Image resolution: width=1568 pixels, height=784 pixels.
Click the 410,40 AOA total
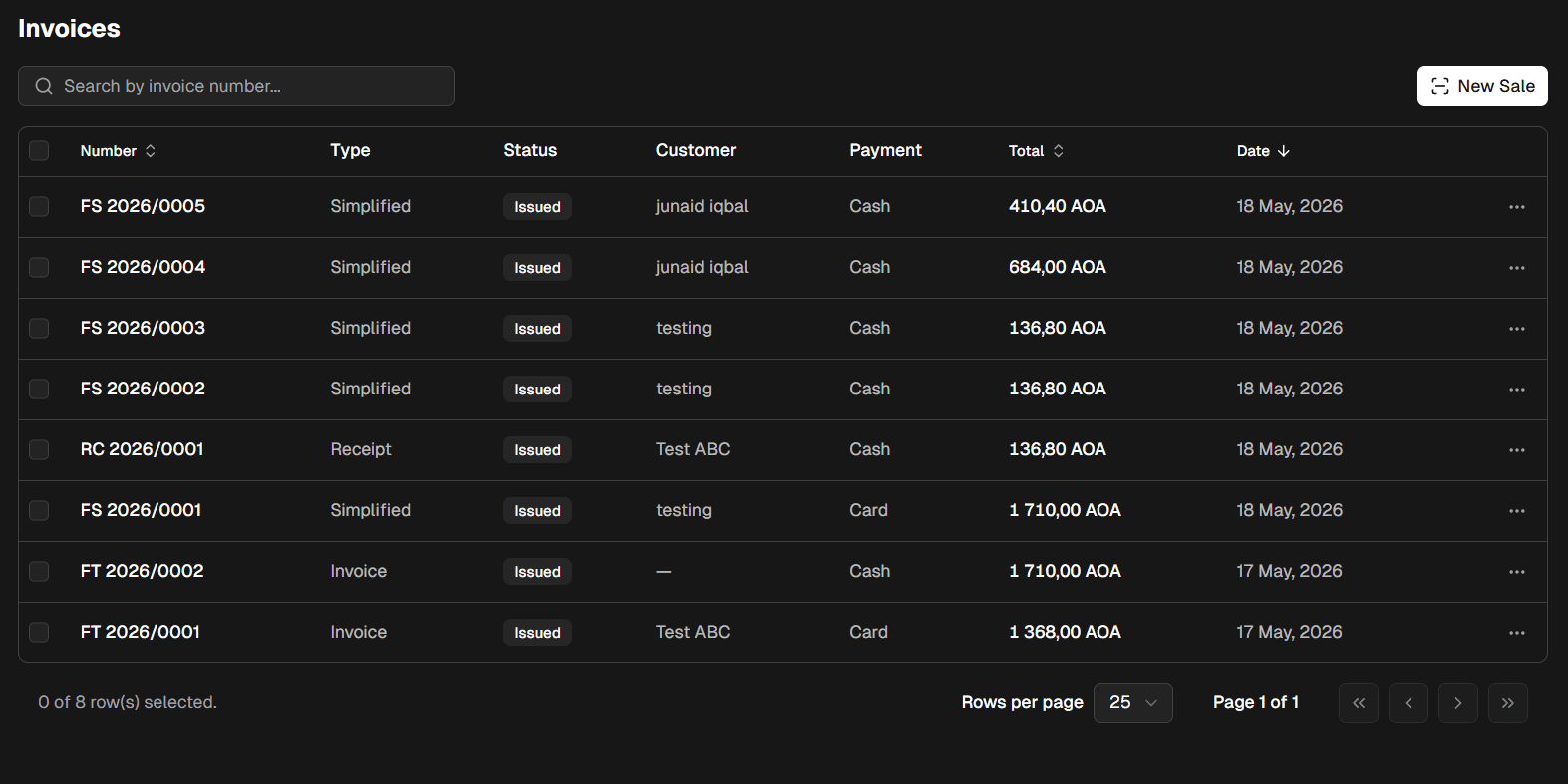(1058, 206)
